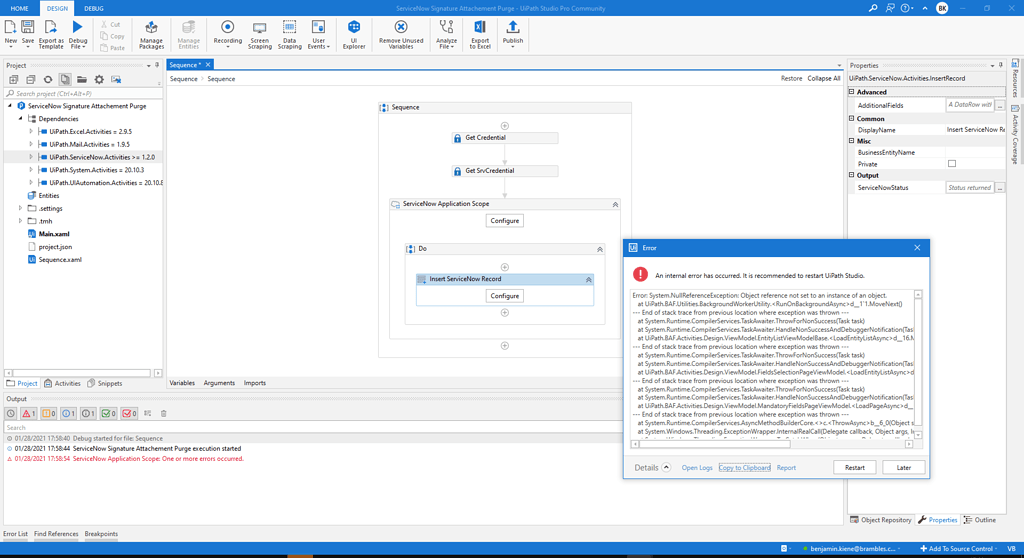Toggle red failed-verification filter in Output
The height and width of the screenshot is (558, 1024).
tap(129, 414)
